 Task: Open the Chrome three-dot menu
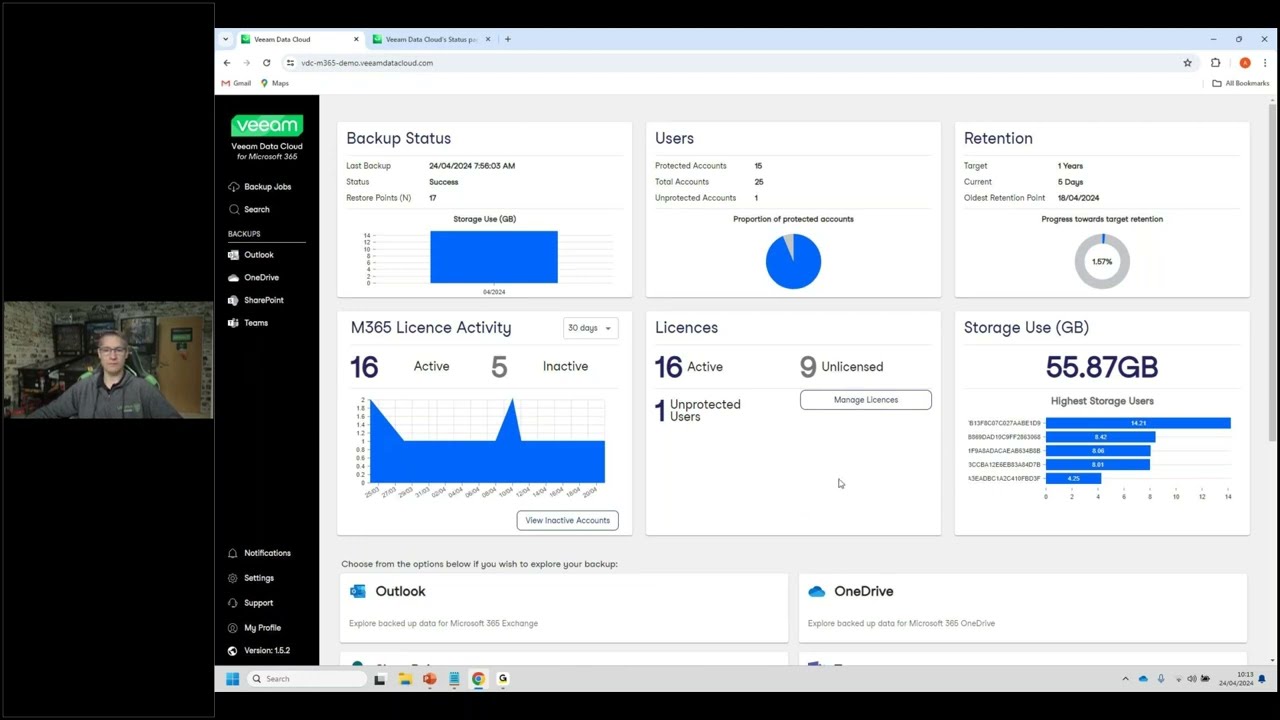1265,63
